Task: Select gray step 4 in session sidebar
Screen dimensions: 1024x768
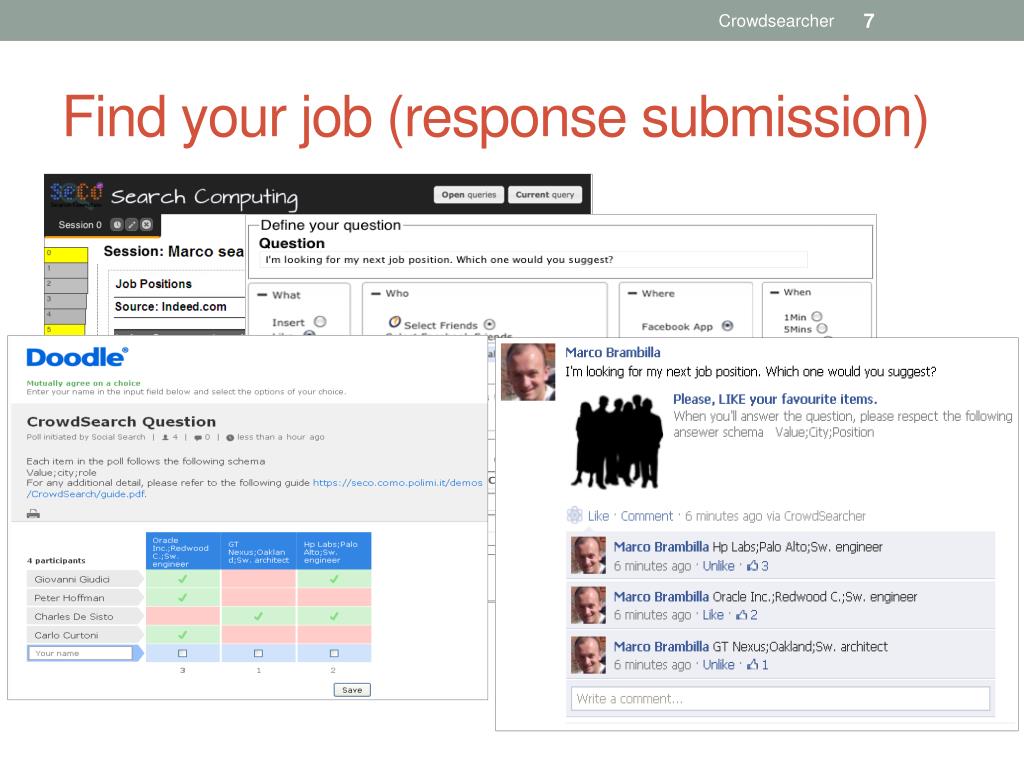Action: (x=65, y=317)
